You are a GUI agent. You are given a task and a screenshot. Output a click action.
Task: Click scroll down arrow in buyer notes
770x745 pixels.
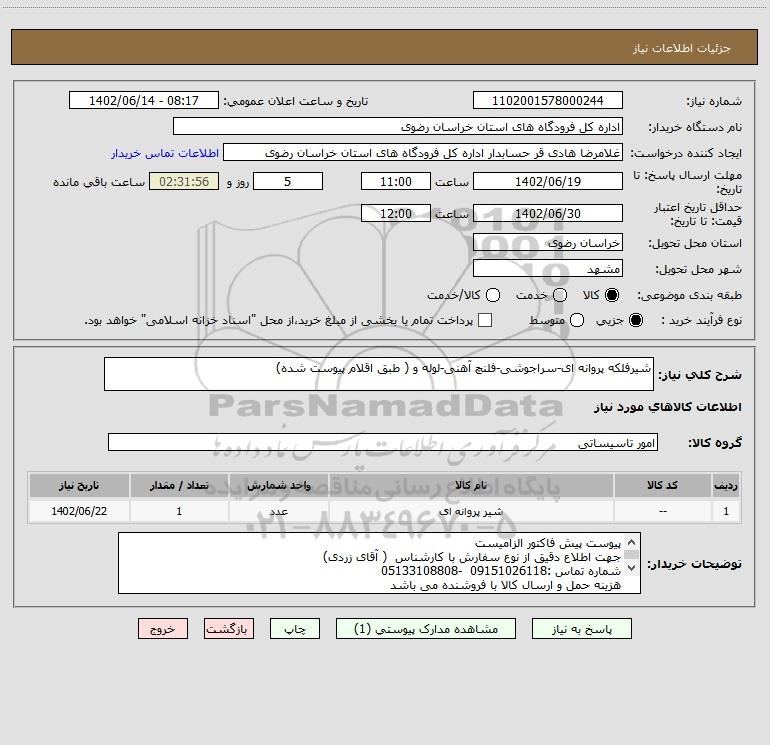[x=632, y=568]
